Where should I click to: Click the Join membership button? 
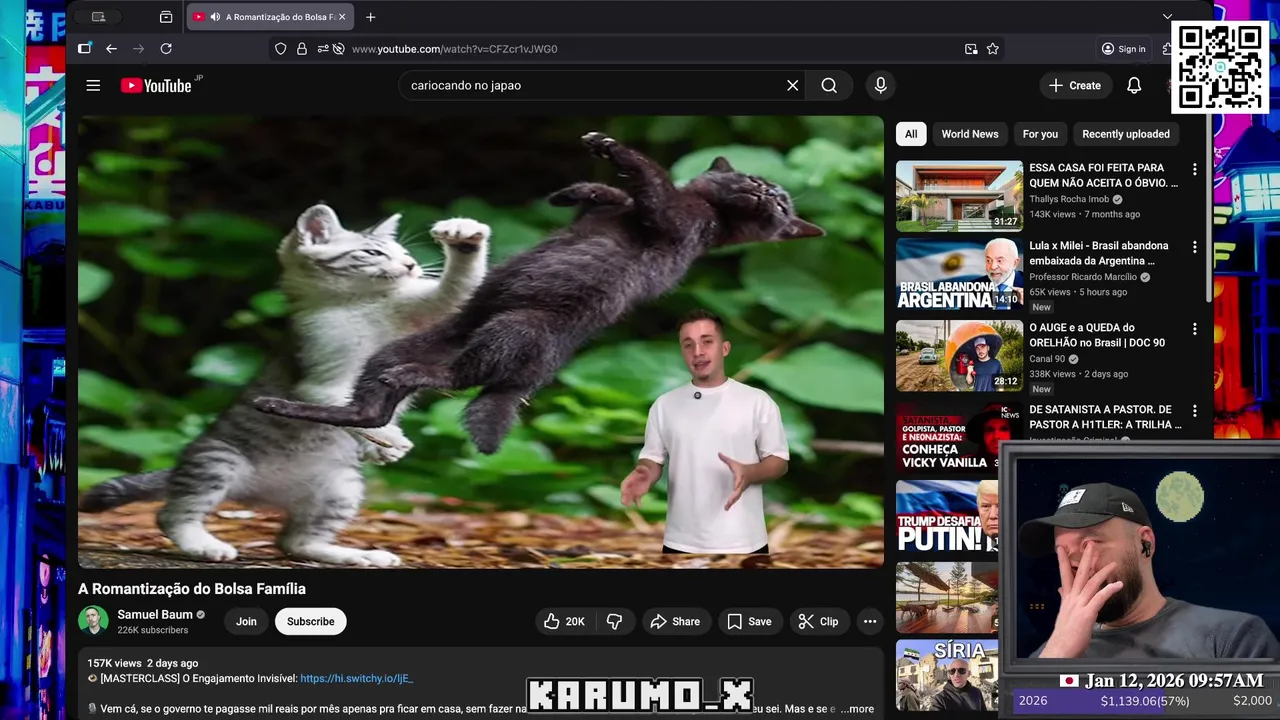pos(246,621)
